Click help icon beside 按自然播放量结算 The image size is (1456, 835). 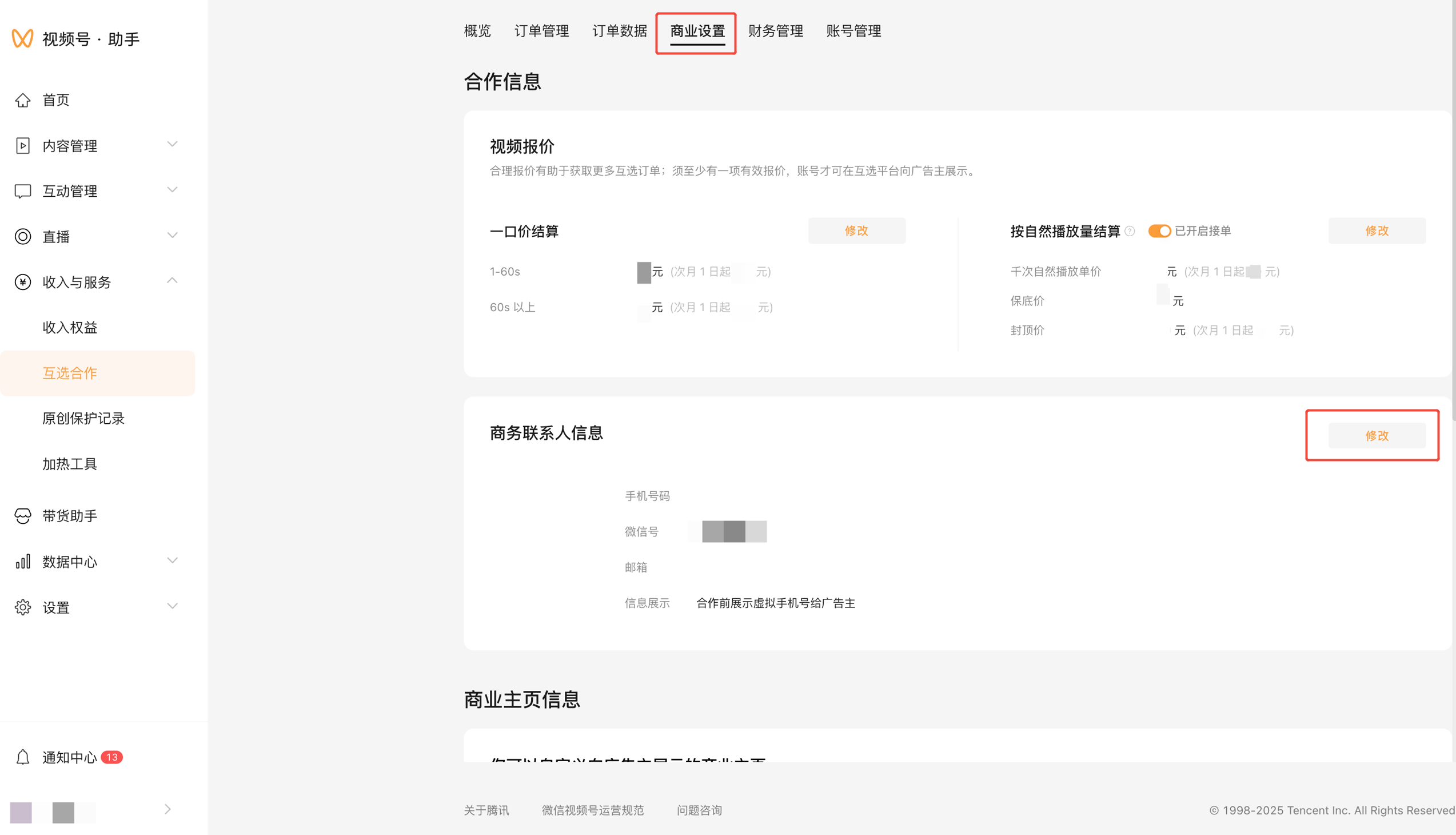[1130, 231]
